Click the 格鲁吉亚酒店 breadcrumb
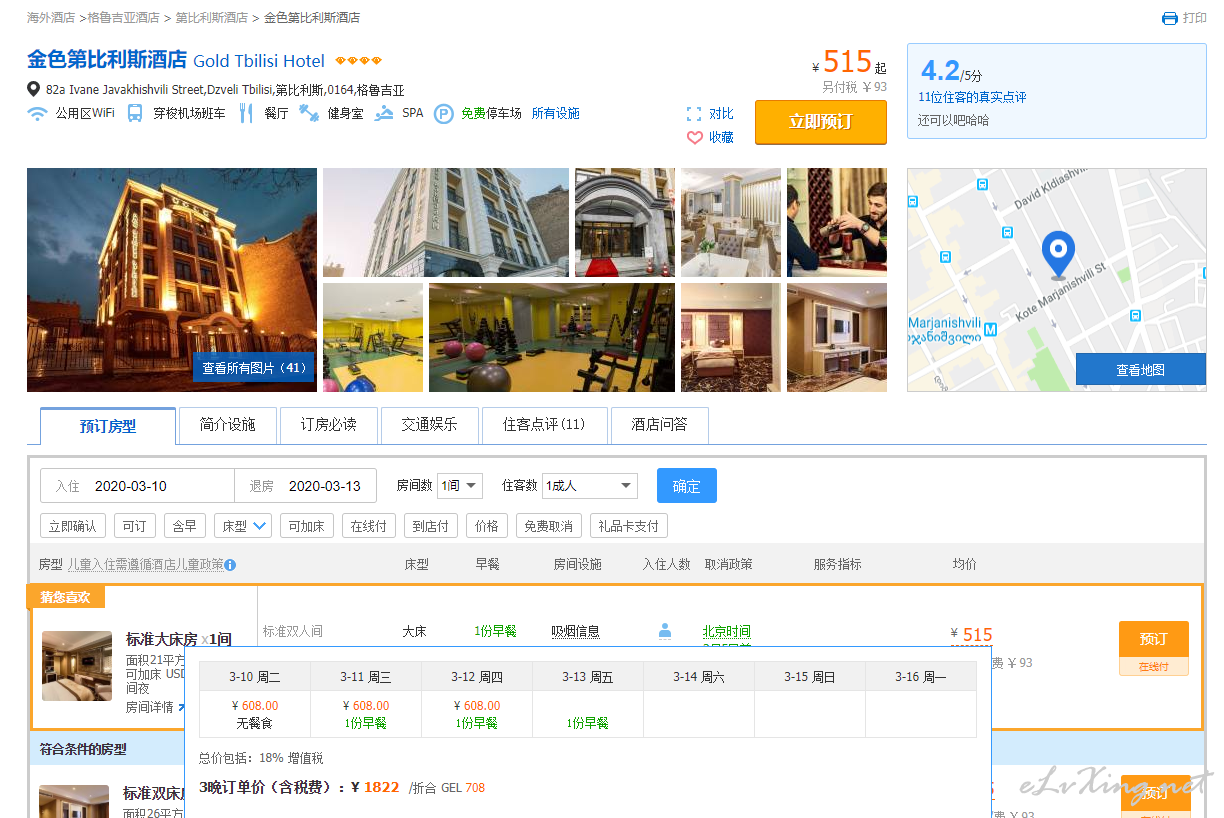Screen dimensions: 1224x818 [x=124, y=18]
